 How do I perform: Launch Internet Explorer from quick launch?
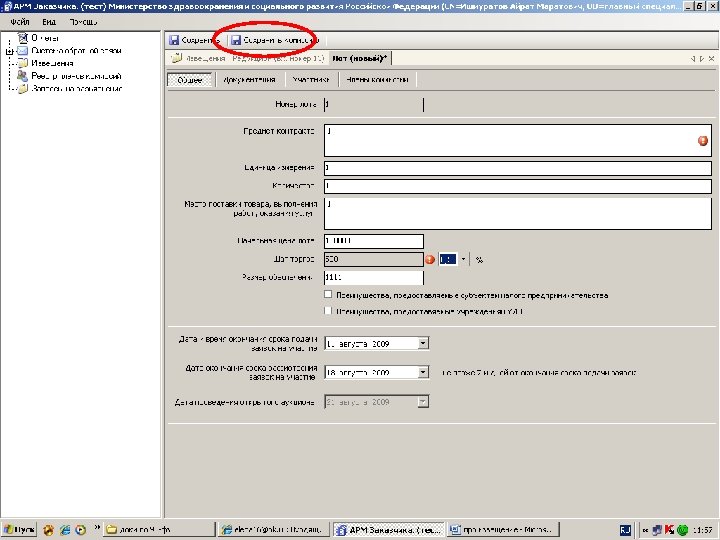65,530
